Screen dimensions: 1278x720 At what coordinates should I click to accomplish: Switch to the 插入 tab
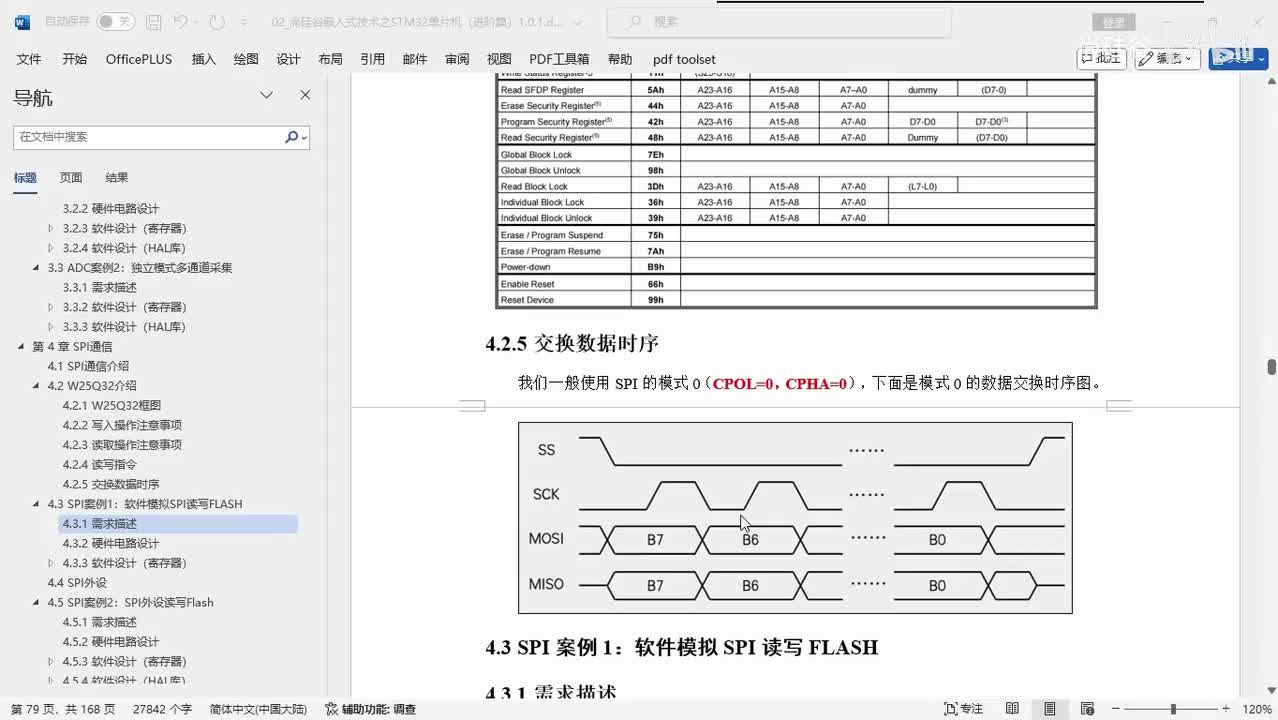(204, 59)
